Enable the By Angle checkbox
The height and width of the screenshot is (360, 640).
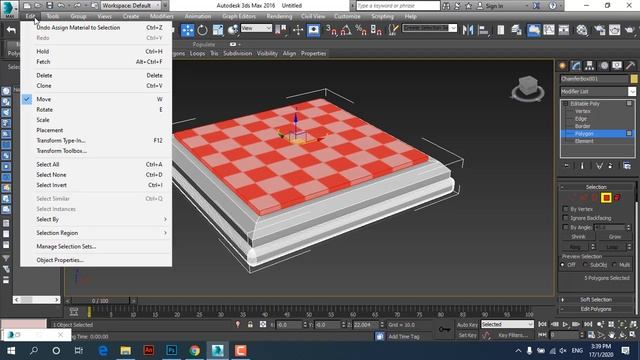pos(565,227)
